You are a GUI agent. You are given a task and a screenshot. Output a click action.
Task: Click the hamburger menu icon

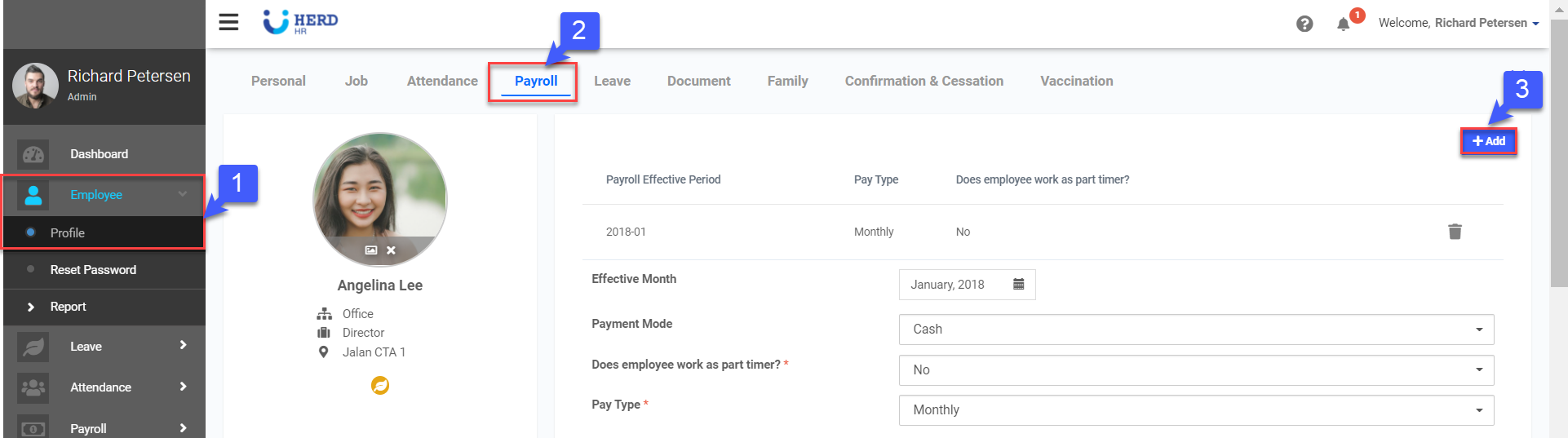[x=228, y=22]
